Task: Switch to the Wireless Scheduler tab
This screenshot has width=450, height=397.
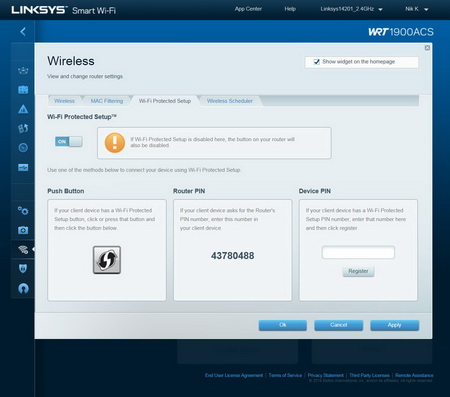Action: tap(230, 101)
